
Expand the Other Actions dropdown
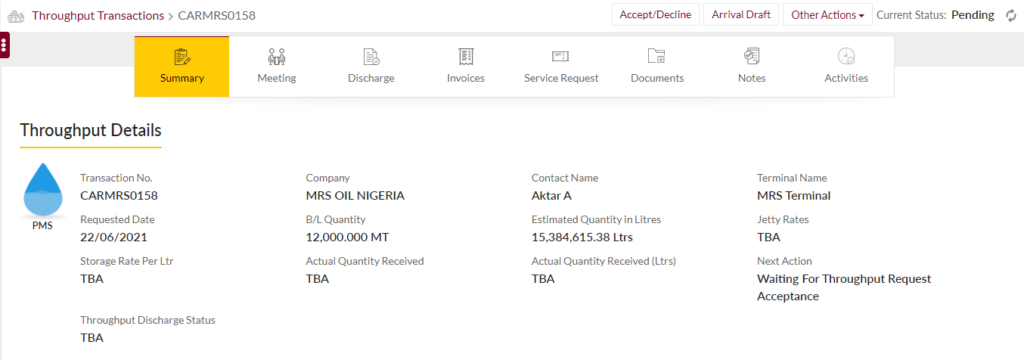[x=827, y=14]
